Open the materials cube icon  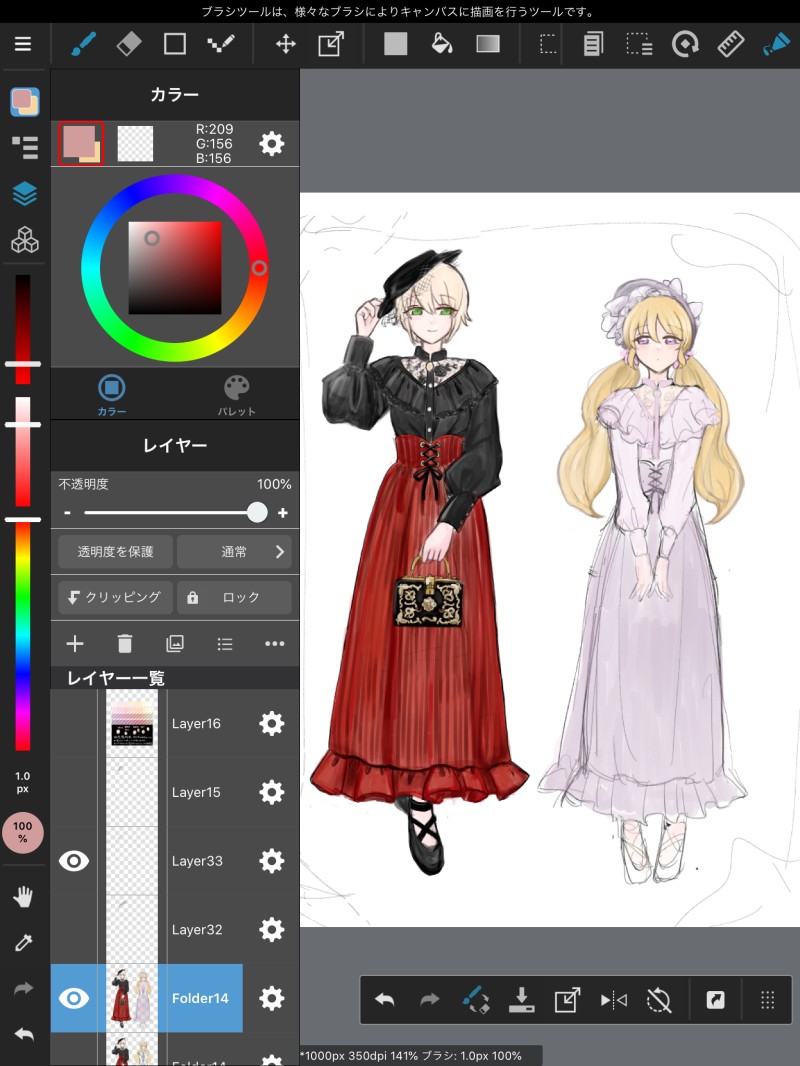[25, 239]
